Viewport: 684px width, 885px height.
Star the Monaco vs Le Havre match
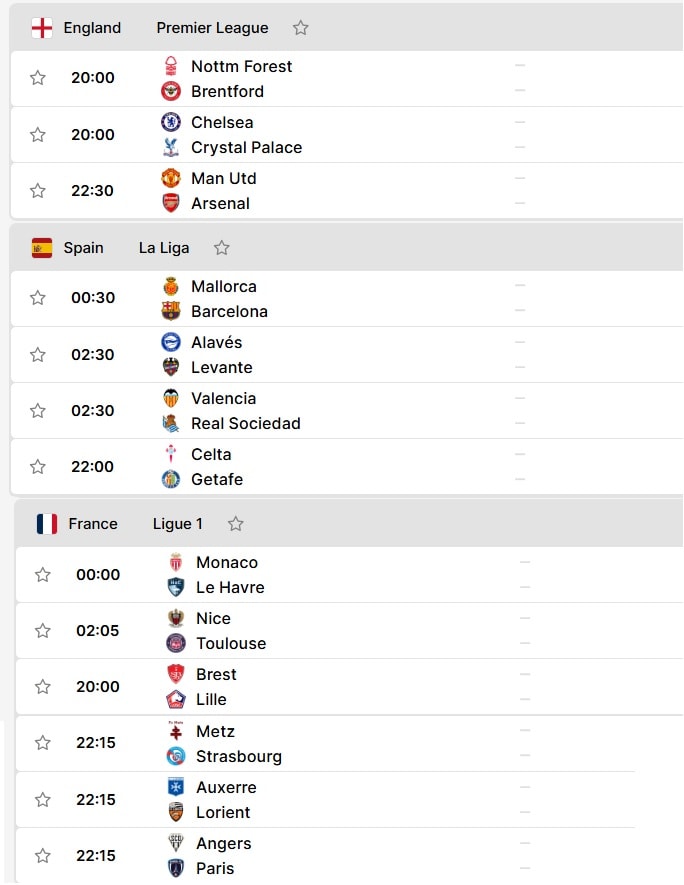[43, 575]
